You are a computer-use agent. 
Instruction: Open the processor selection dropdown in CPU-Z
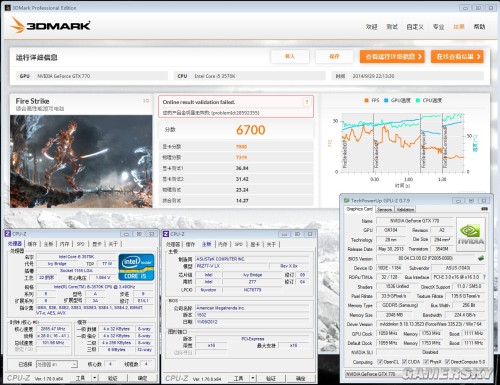57,364
